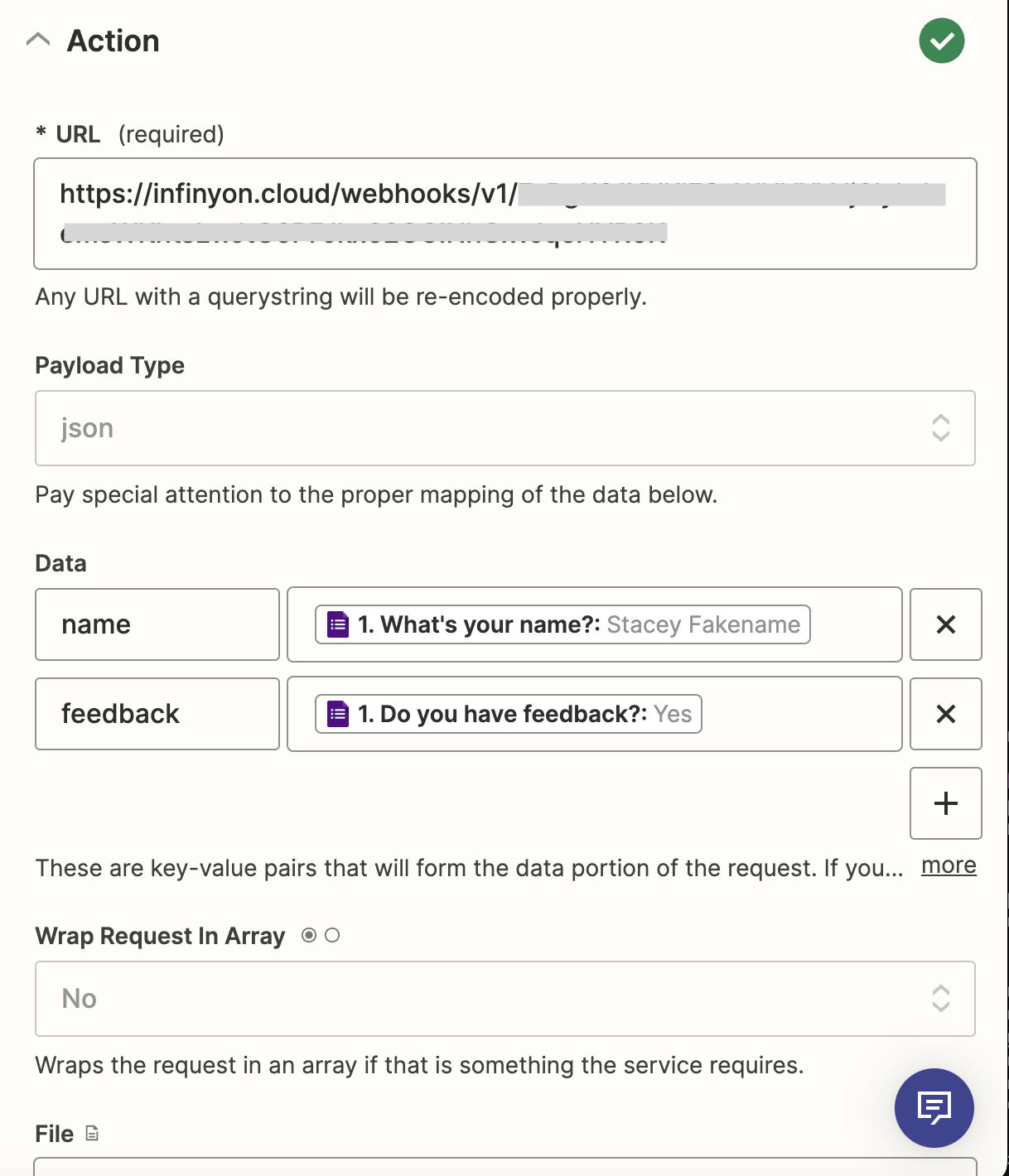Open the chat support bubble
This screenshot has width=1009, height=1176.
934,1107
